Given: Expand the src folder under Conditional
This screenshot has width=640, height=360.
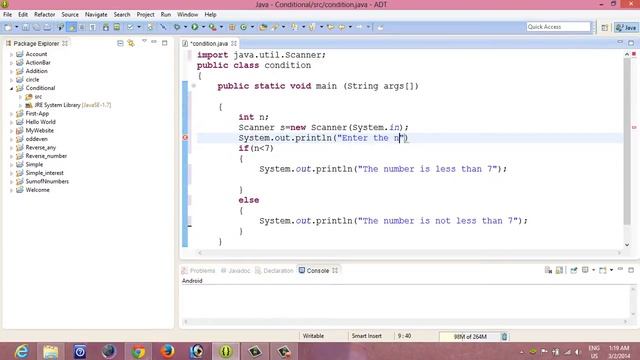Looking at the screenshot, I should [20, 97].
